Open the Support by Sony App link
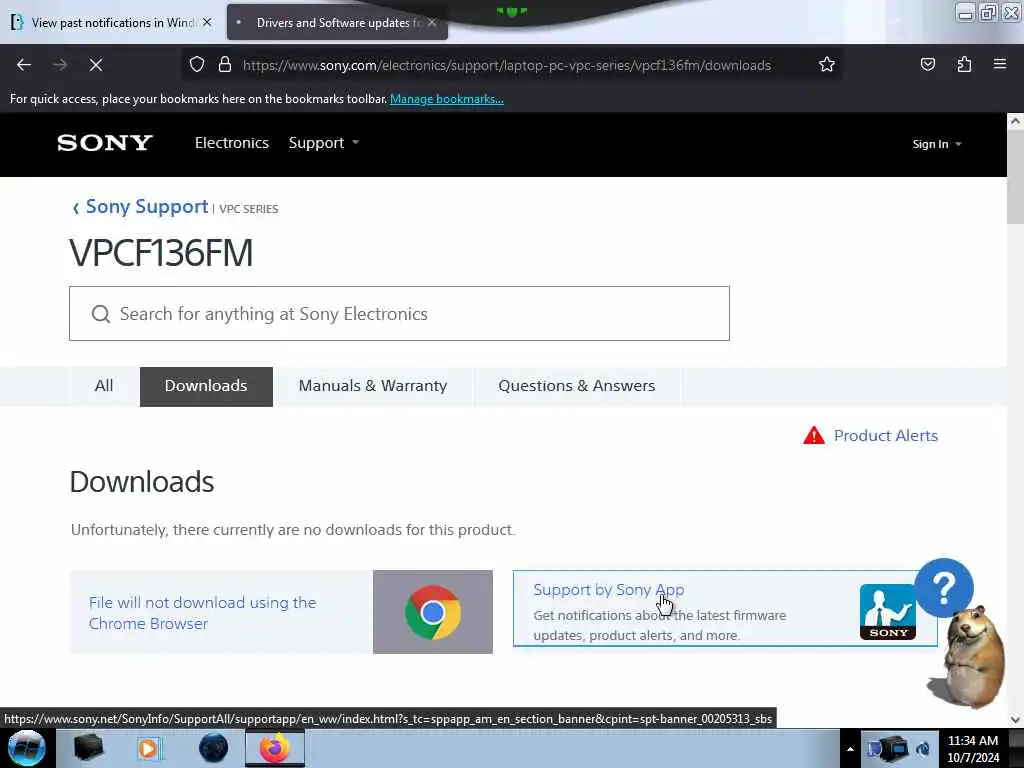This screenshot has width=1024, height=768. [x=608, y=590]
